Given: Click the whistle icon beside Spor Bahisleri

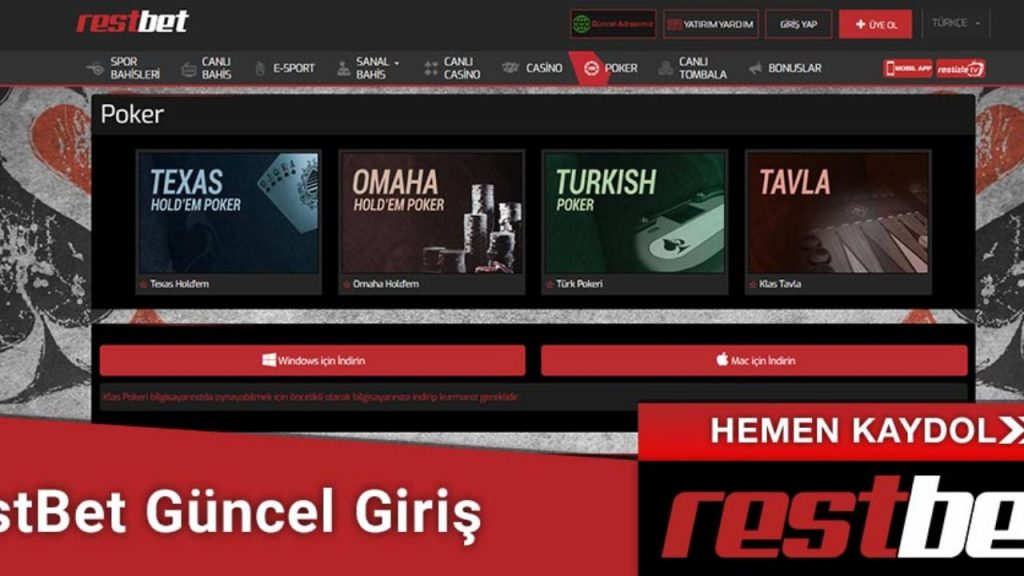Looking at the screenshot, I should point(95,68).
